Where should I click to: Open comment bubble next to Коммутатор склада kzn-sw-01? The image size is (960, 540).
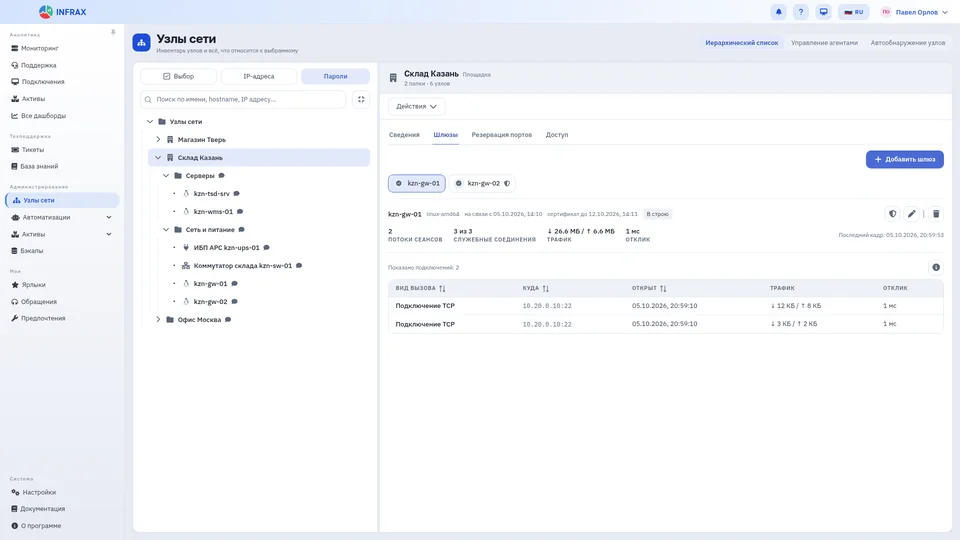[299, 266]
